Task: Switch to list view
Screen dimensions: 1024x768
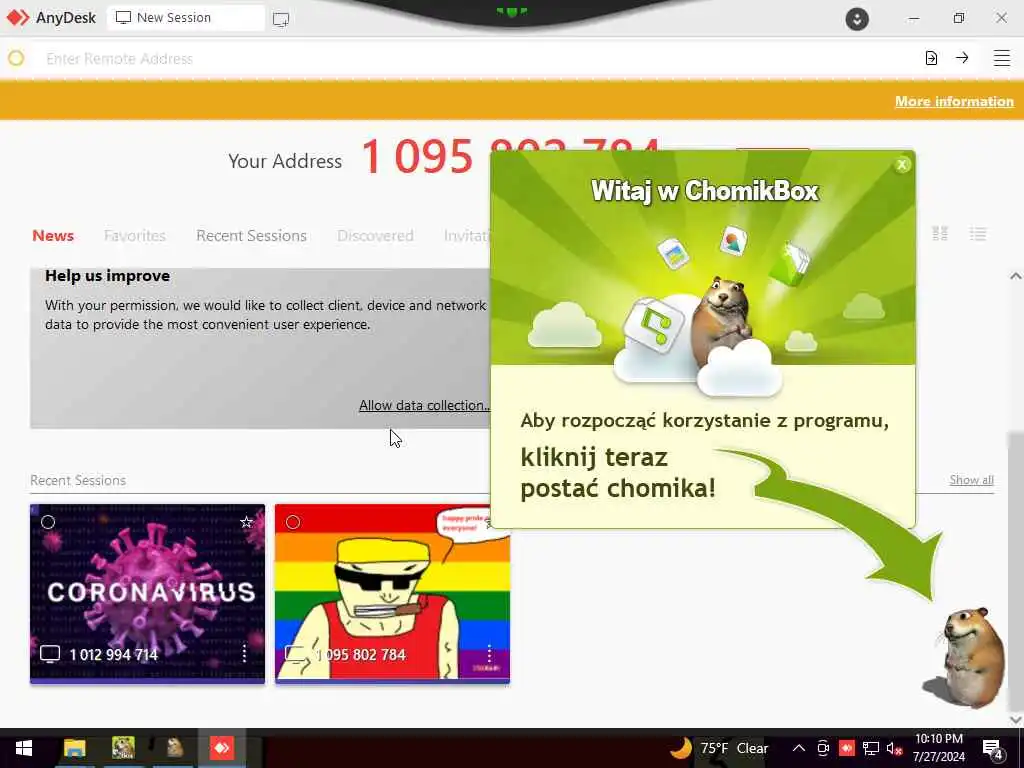Action: tap(978, 234)
